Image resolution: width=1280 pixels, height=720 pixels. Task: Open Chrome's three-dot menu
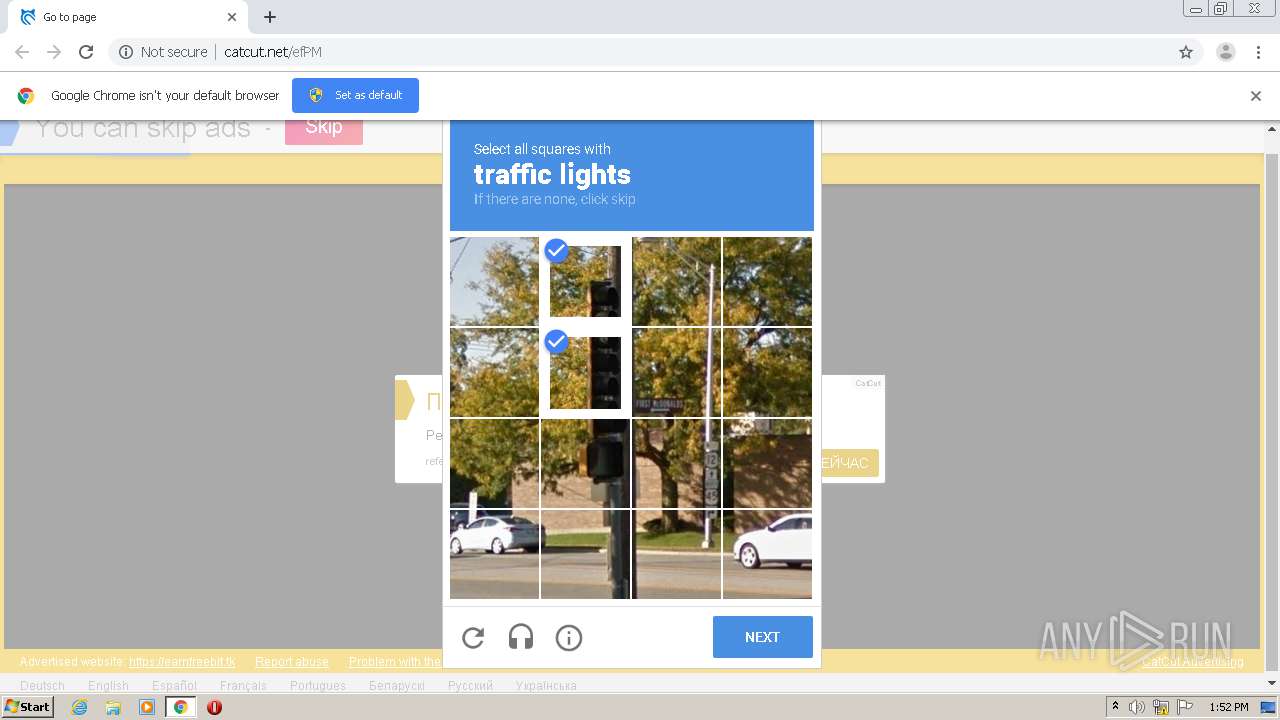[x=1258, y=52]
